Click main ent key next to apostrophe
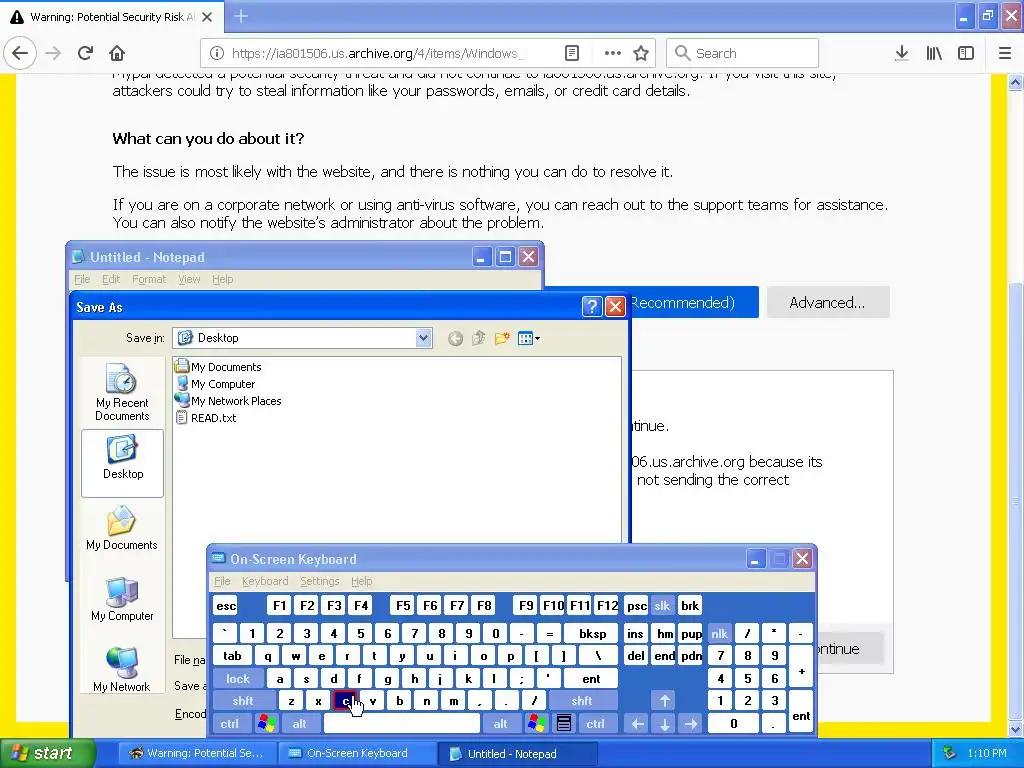This screenshot has height=768, width=1024. 591,679
